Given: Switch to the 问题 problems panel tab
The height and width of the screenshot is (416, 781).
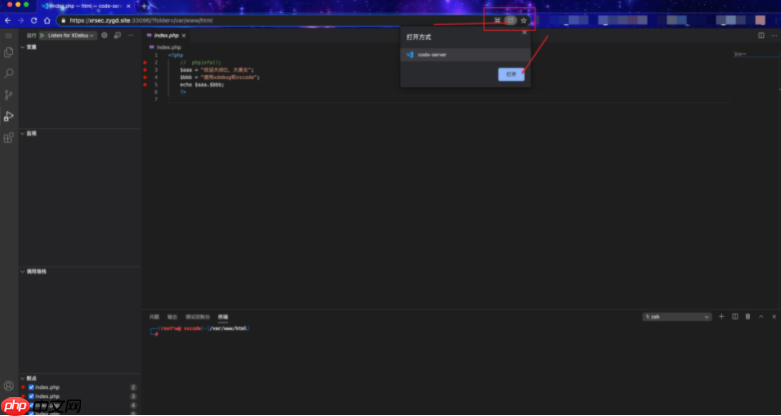Looking at the screenshot, I should pos(154,317).
